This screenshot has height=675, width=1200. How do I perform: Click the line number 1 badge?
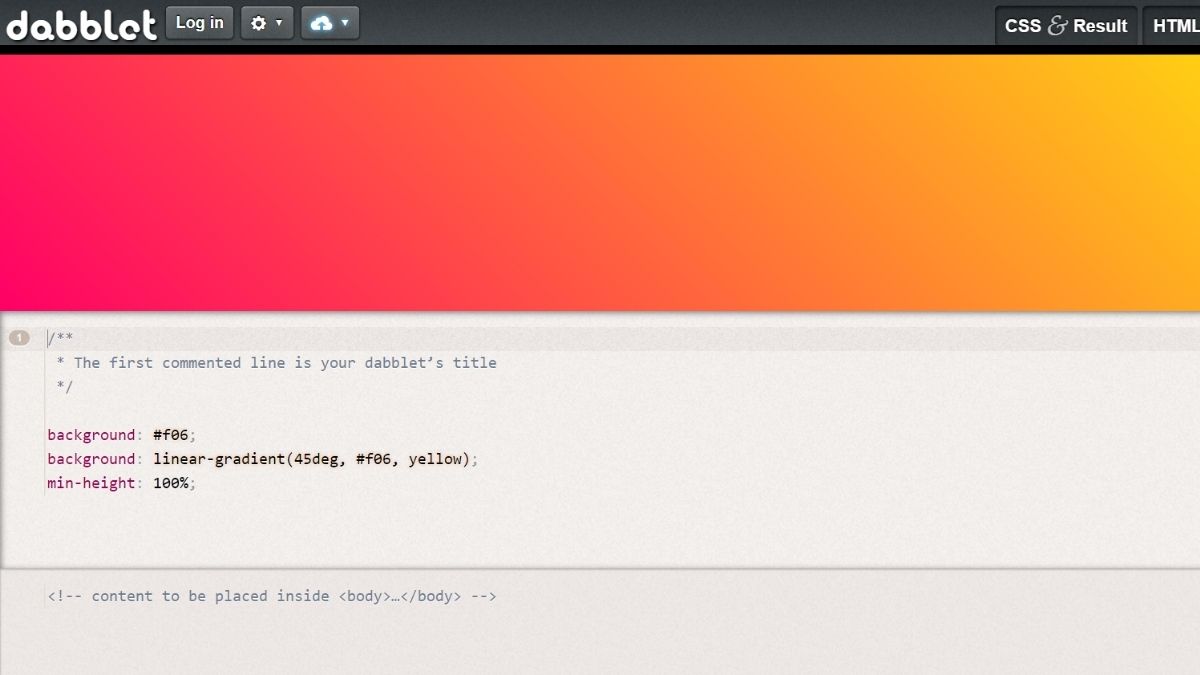point(19,338)
